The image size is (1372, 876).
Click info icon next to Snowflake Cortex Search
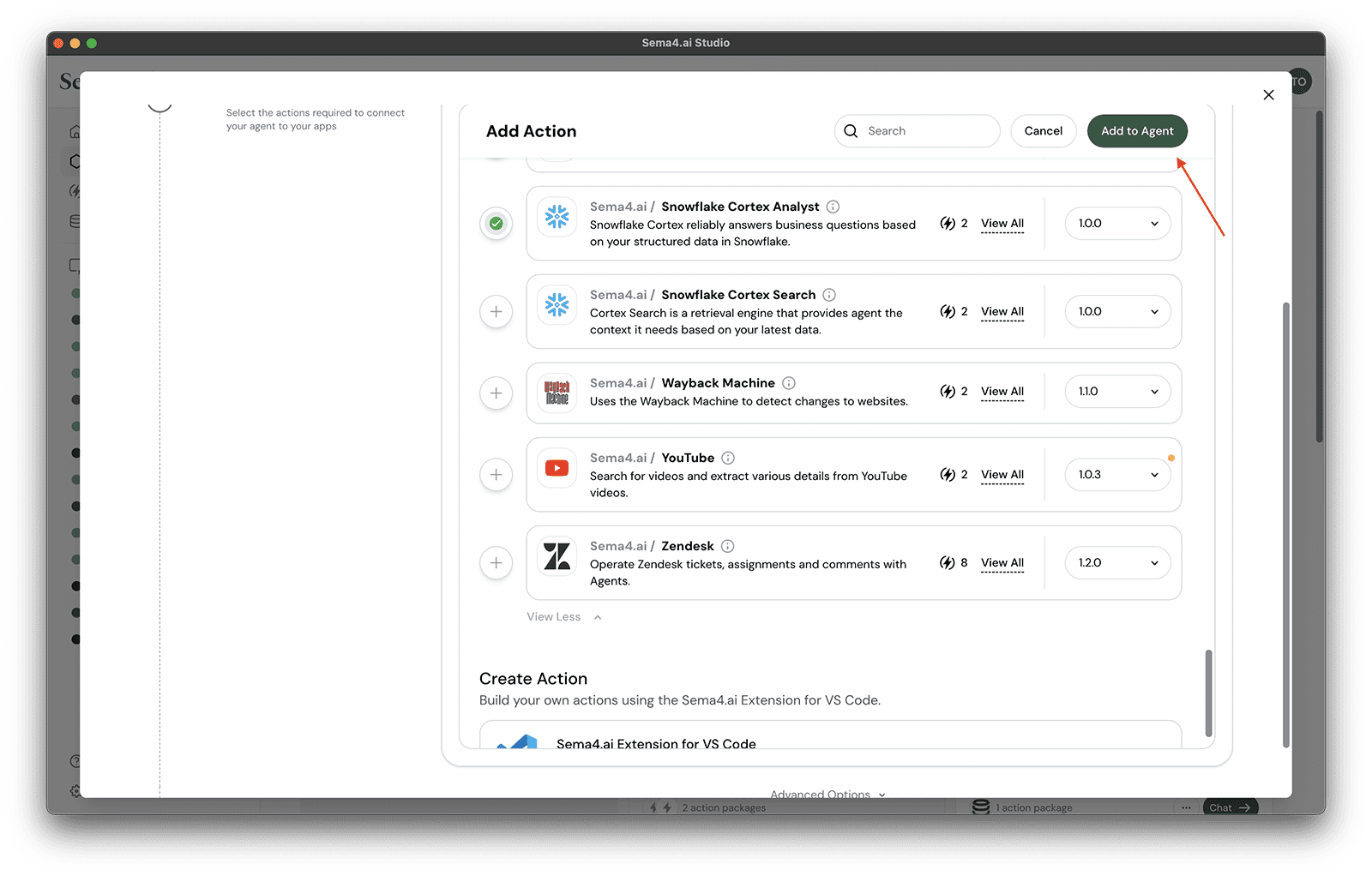click(829, 295)
